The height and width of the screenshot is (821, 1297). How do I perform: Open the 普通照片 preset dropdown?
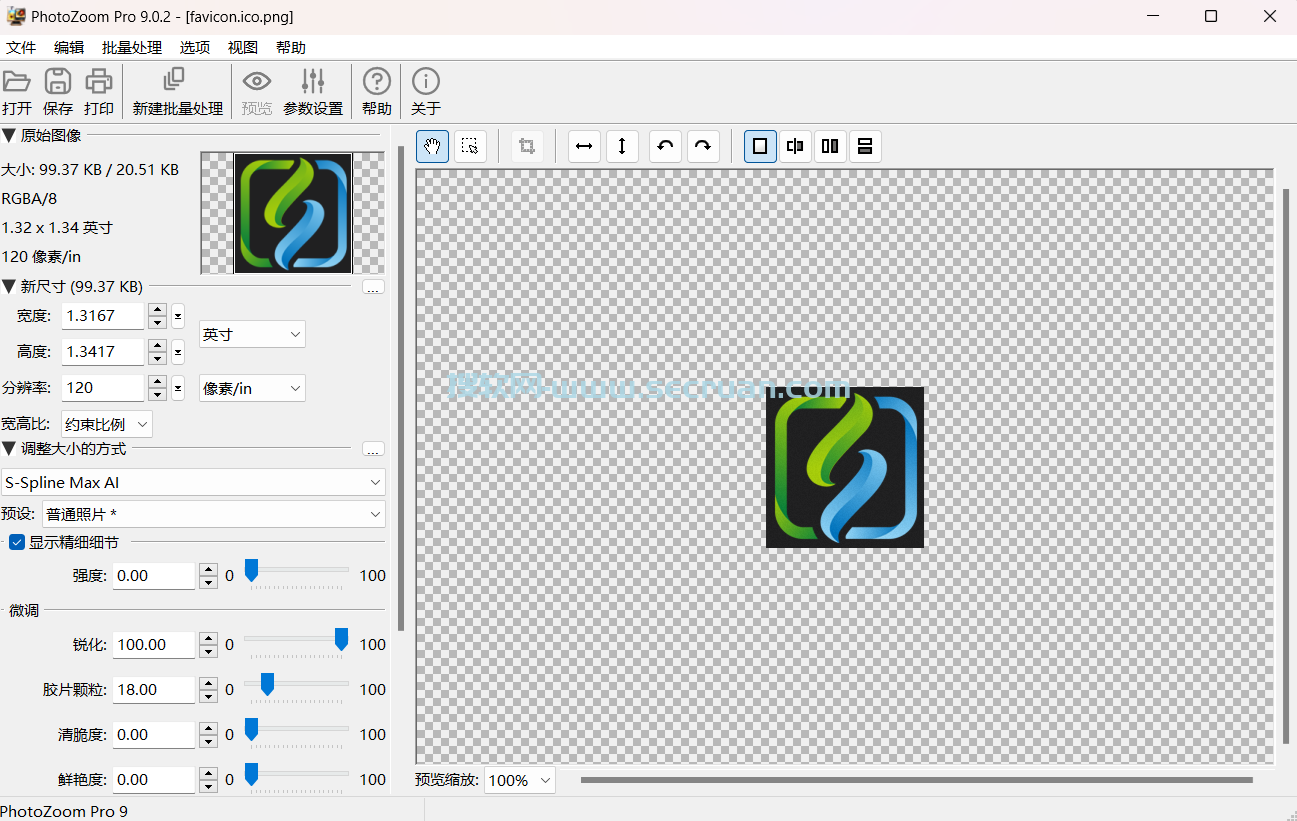[x=213, y=514]
